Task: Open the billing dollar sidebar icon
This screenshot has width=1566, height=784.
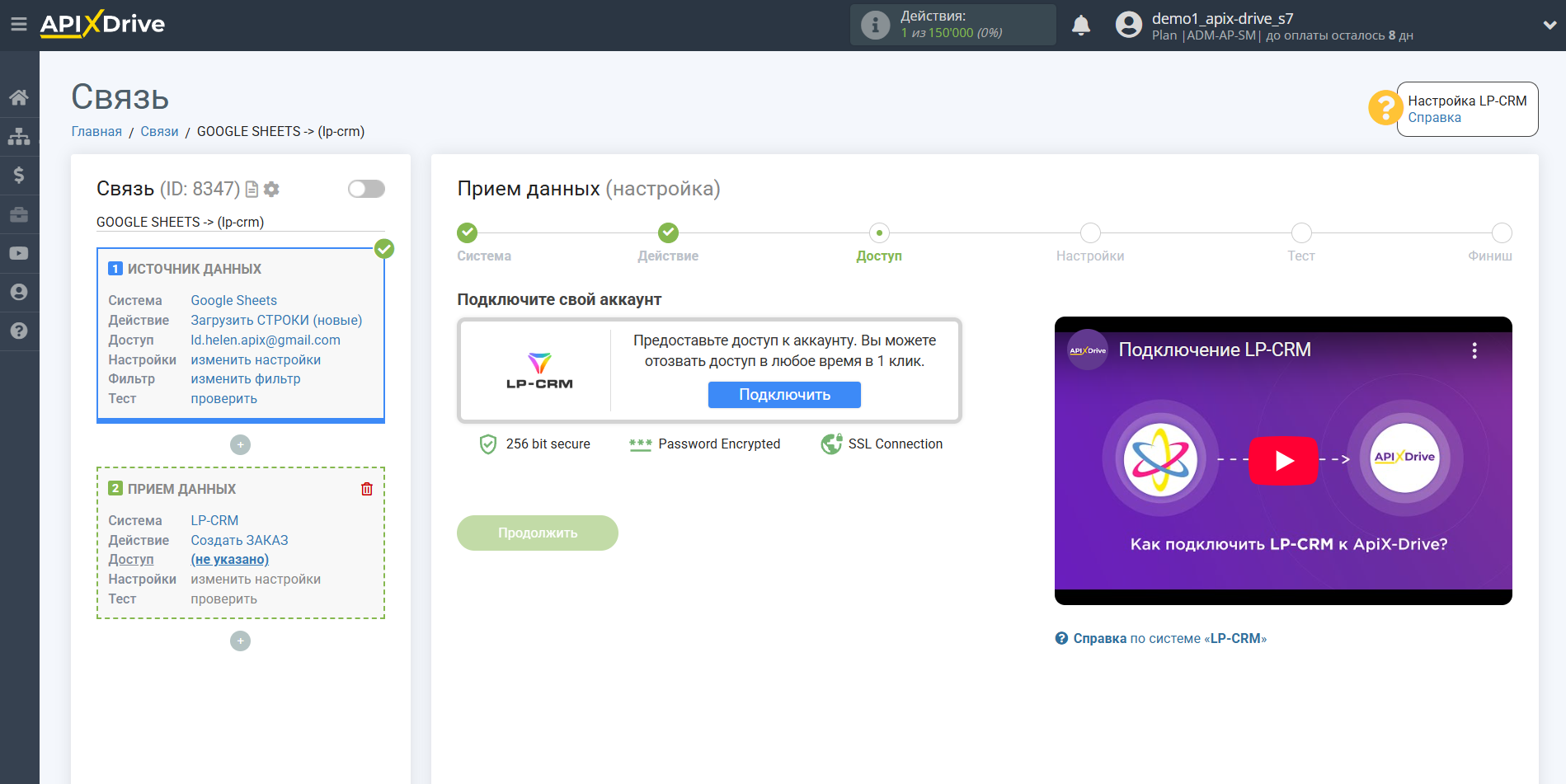Action: pyautogui.click(x=19, y=175)
